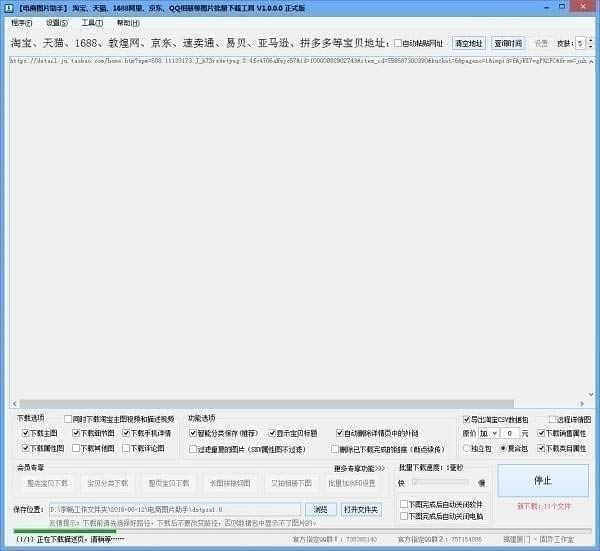The height and width of the screenshot is (551, 600).
Task: Enable the 远程详情图 checkbox
Action: coord(552,419)
